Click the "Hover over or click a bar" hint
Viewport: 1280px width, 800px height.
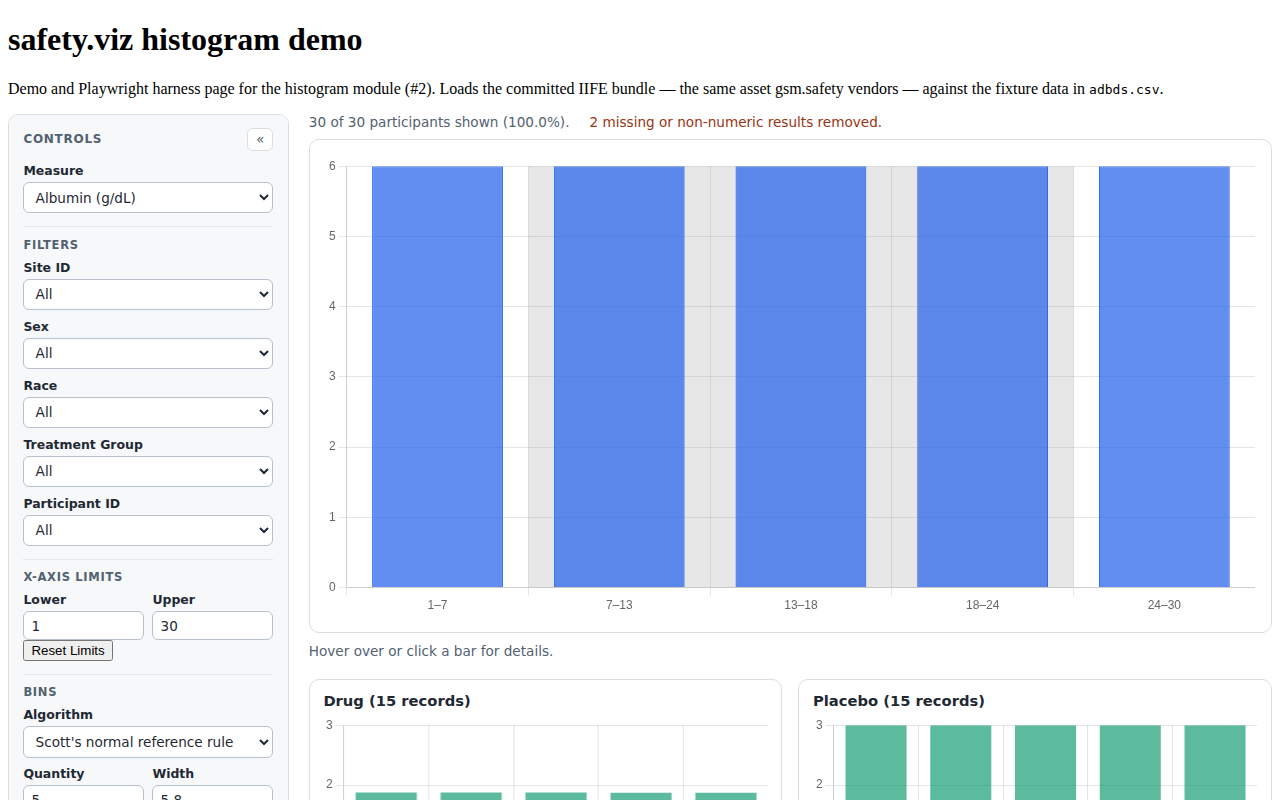click(x=431, y=651)
